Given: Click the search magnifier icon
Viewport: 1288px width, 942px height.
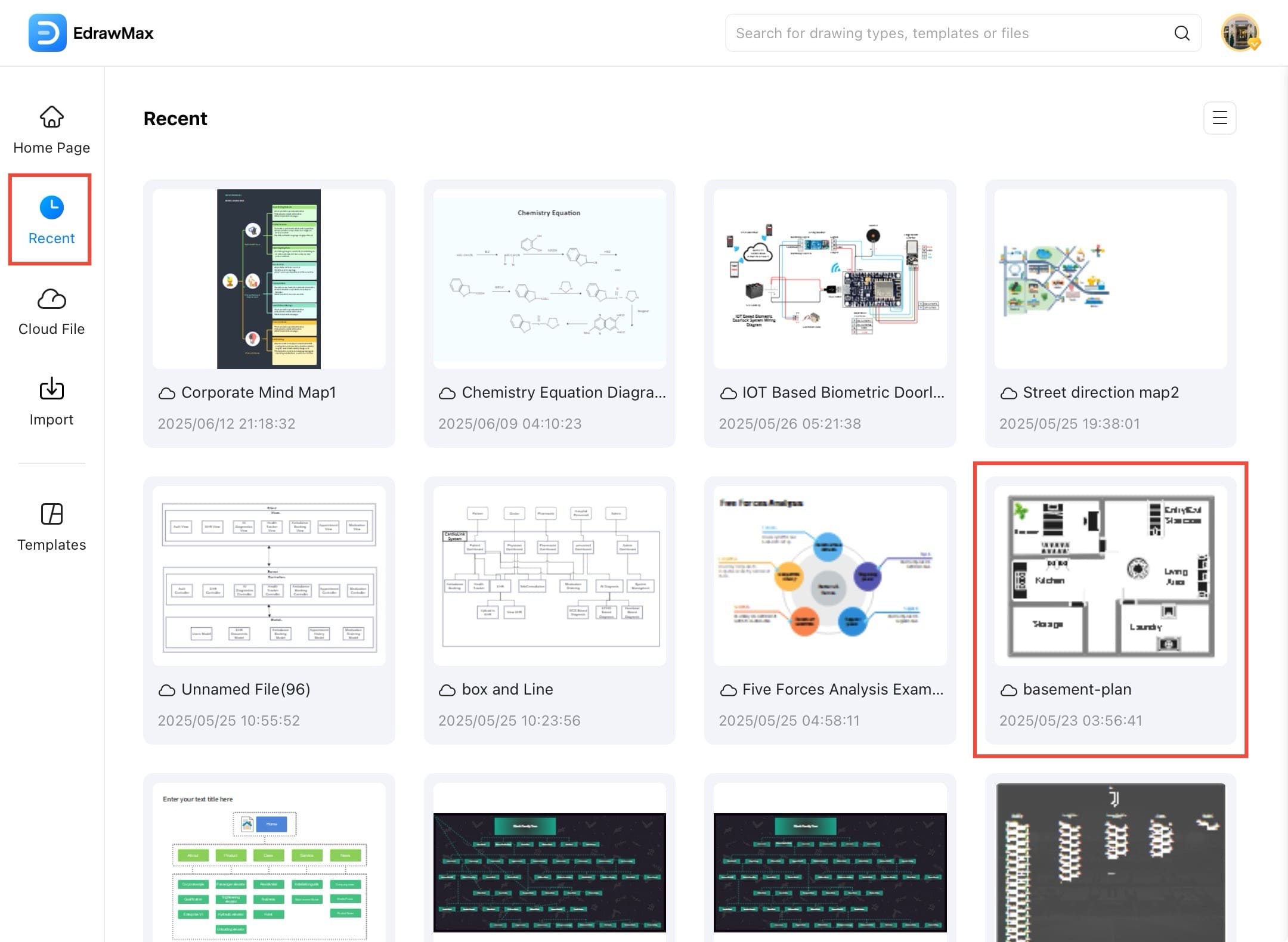Looking at the screenshot, I should (1181, 33).
